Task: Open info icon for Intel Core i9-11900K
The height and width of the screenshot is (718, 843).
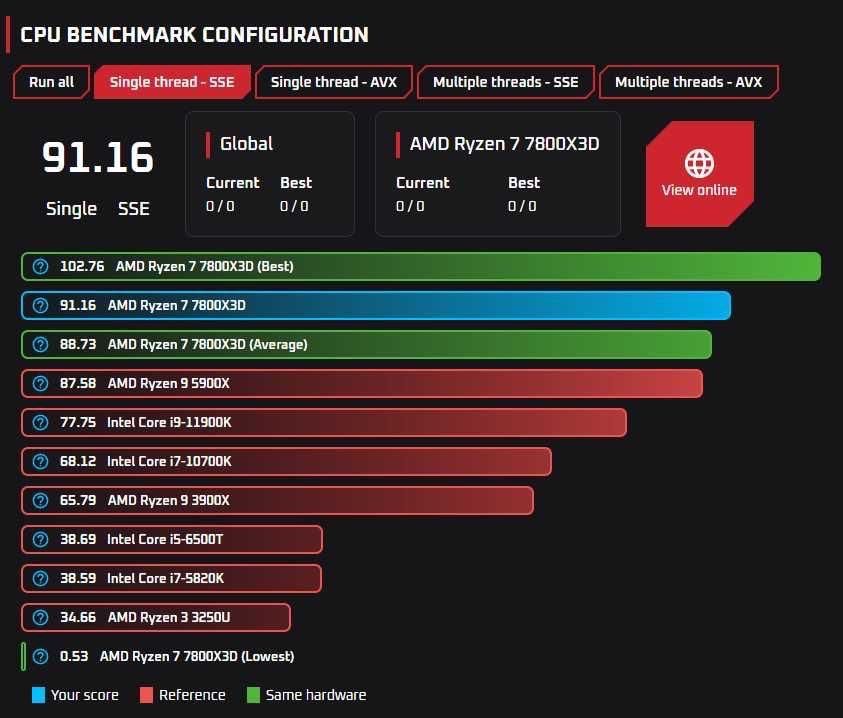Action: pyautogui.click(x=40, y=422)
